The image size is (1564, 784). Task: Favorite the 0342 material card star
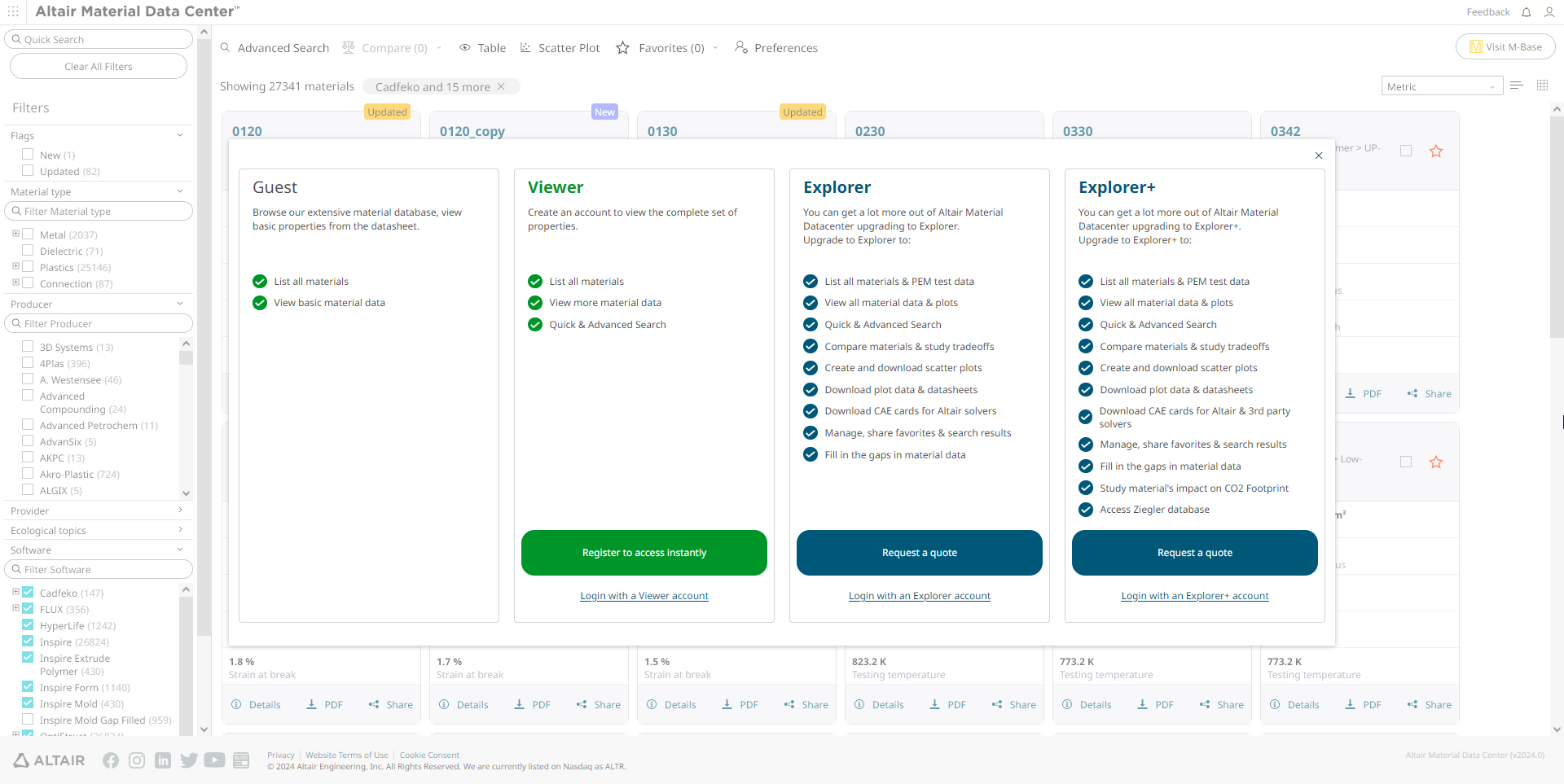pos(1436,151)
